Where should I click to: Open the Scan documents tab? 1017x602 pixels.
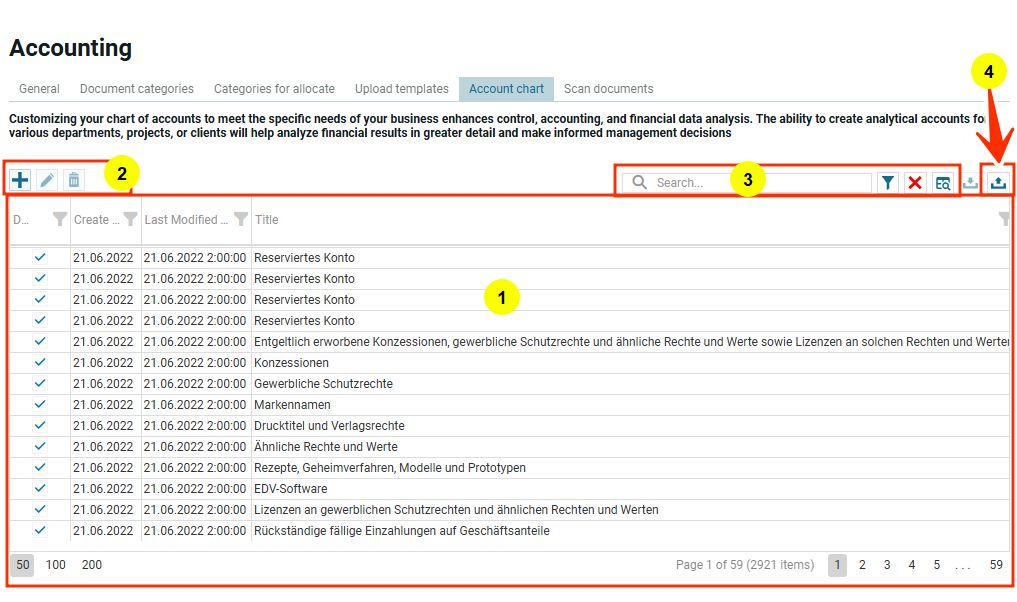(x=608, y=89)
